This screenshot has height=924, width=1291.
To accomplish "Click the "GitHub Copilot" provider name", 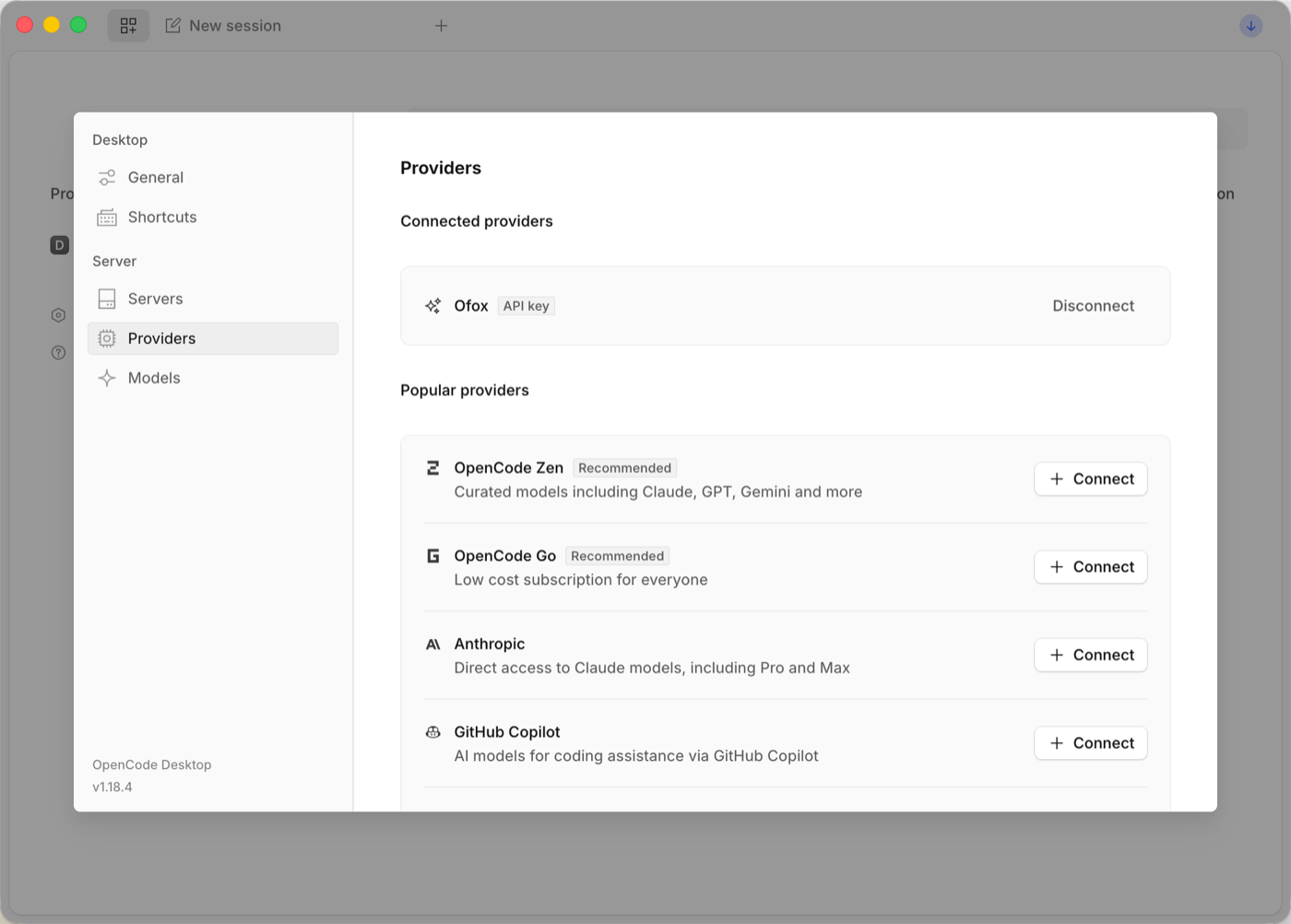I will 507,732.
